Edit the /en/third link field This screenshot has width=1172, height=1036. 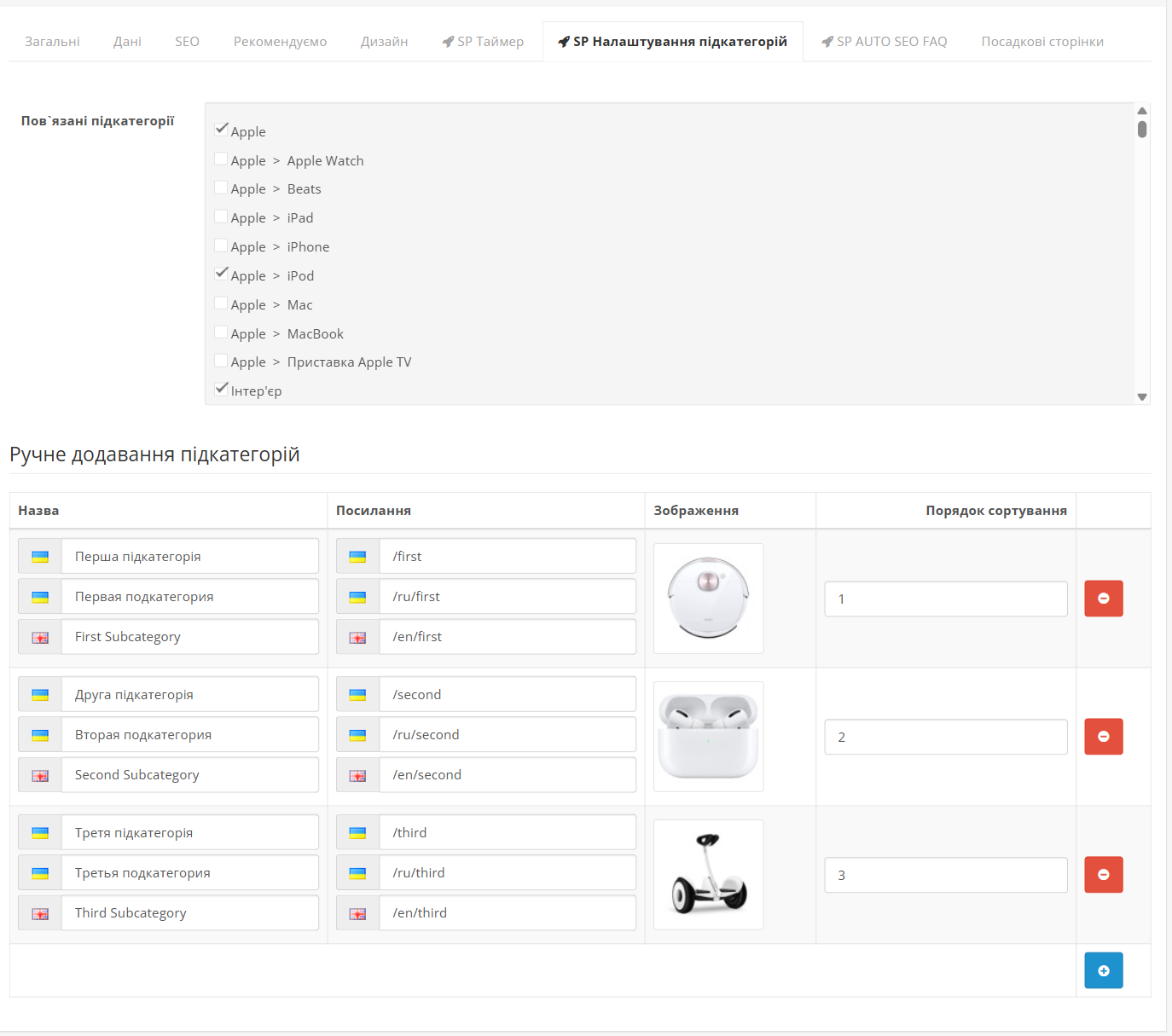click(x=508, y=913)
